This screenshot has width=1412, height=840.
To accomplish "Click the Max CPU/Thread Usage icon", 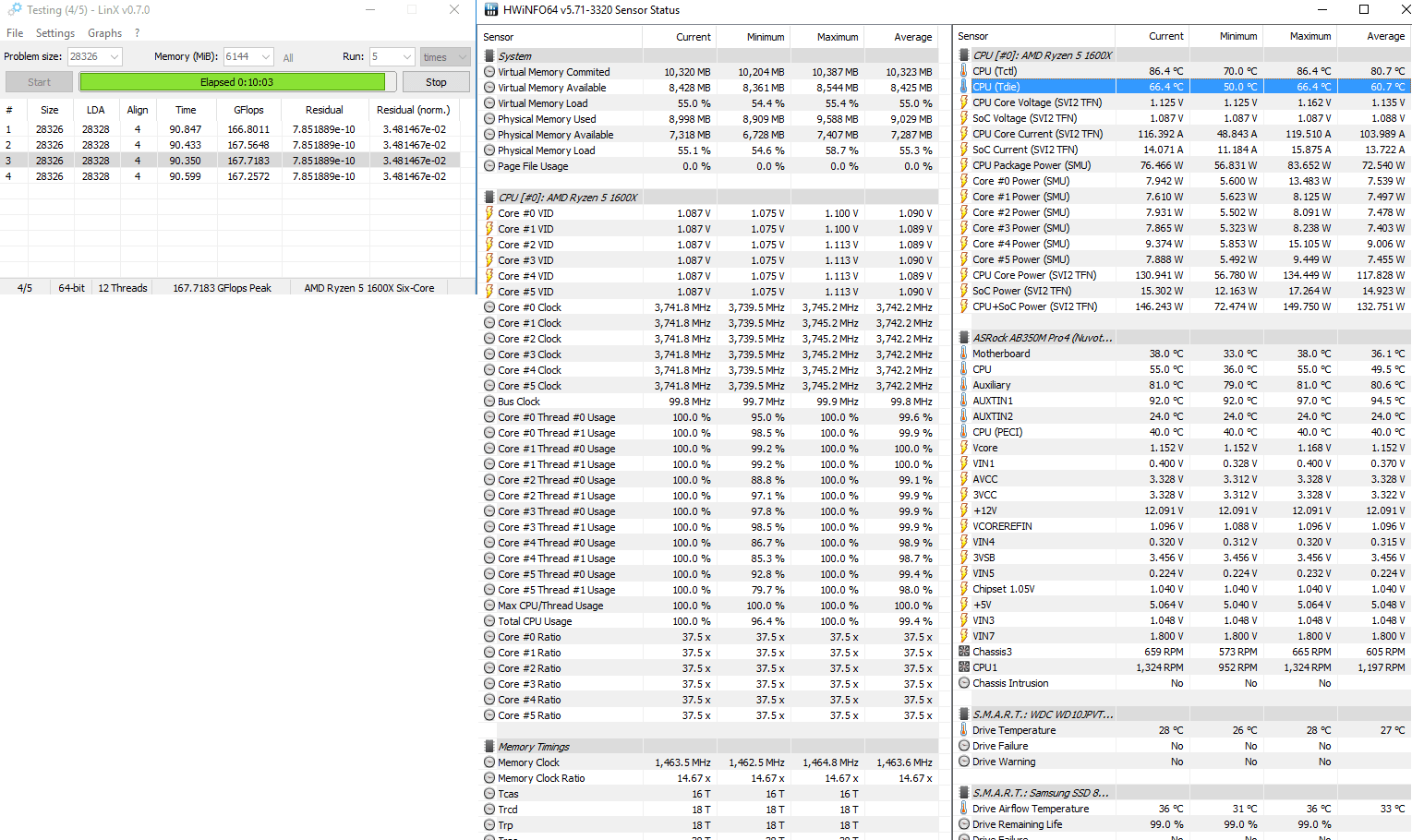I will pyautogui.click(x=489, y=606).
